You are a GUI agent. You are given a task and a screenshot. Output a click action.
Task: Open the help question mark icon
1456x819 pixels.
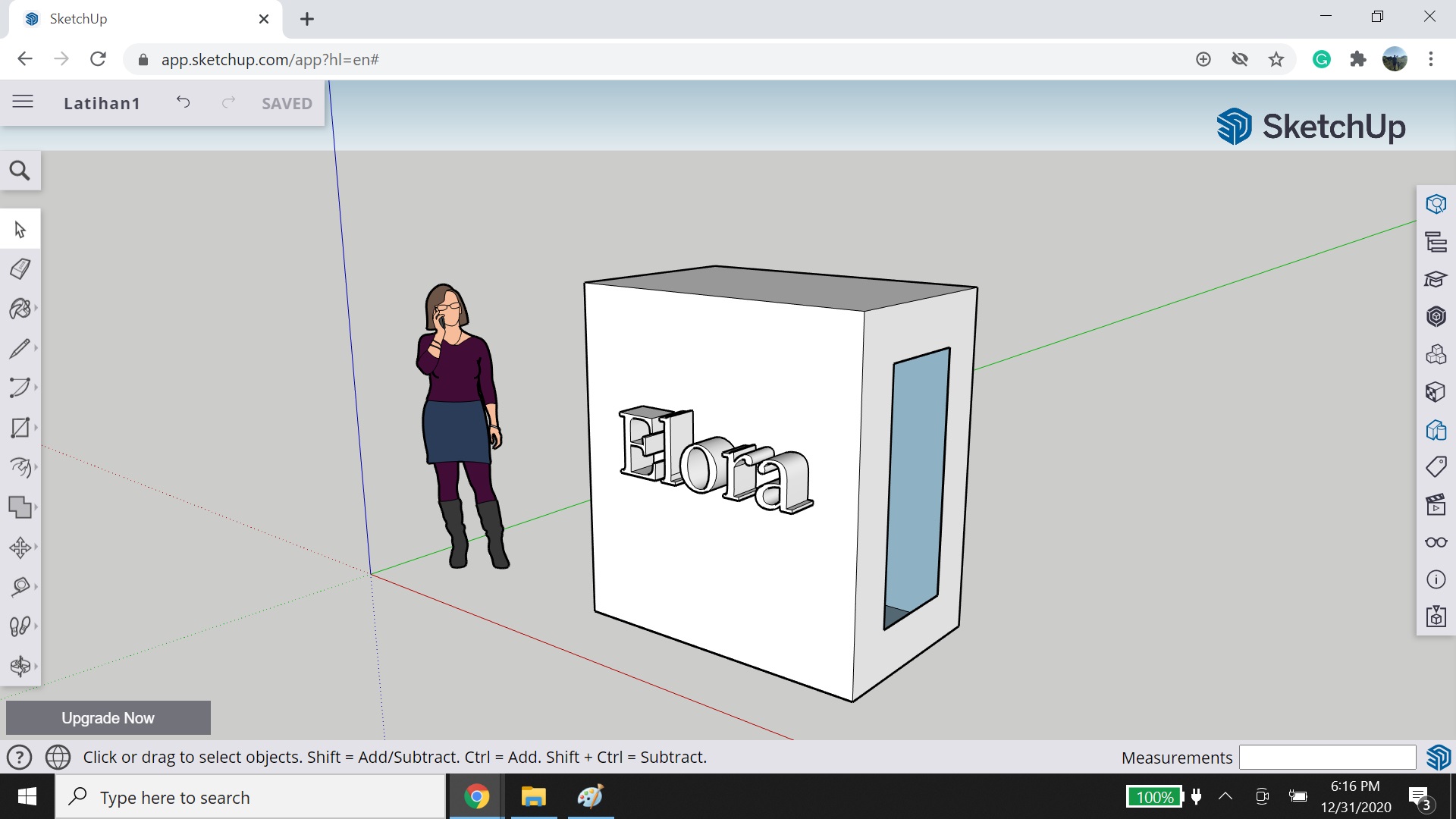tap(19, 757)
